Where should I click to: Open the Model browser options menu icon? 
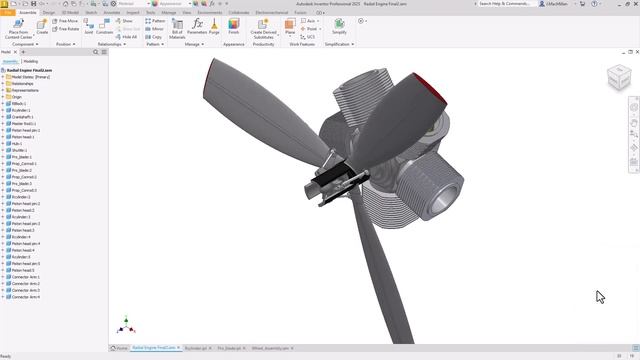tap(104, 52)
